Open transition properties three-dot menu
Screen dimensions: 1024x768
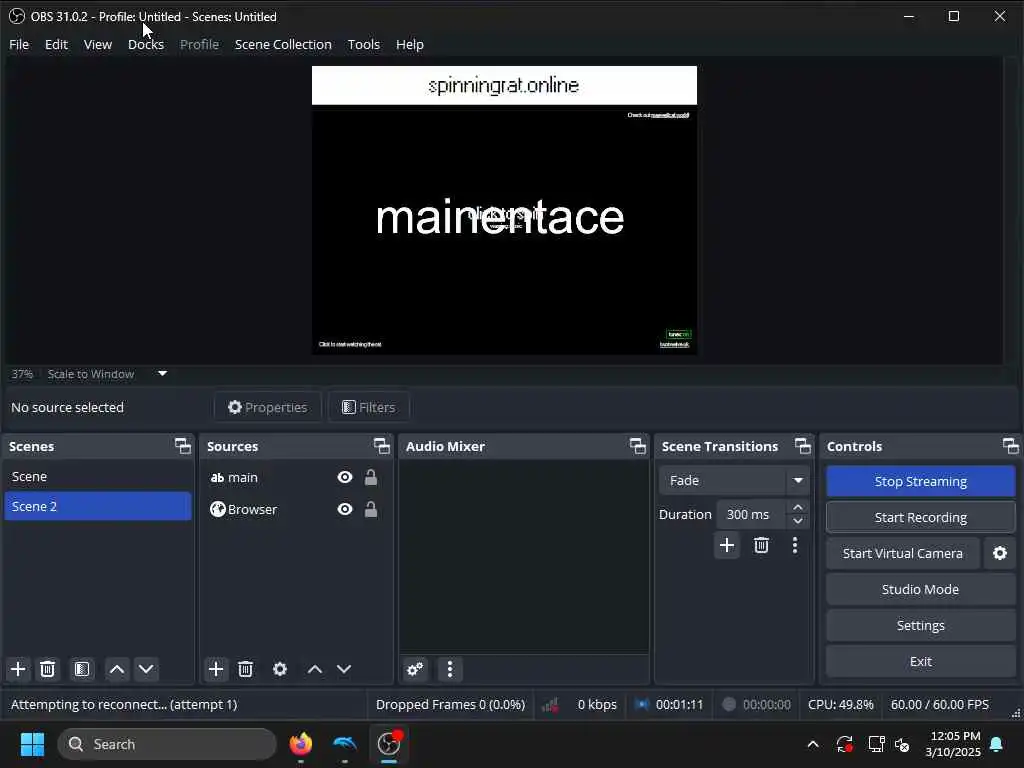pyautogui.click(x=795, y=545)
